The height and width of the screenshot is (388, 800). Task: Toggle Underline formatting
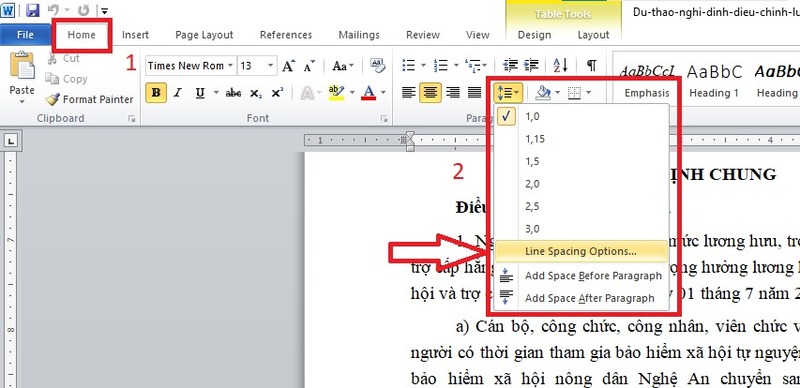click(200, 93)
